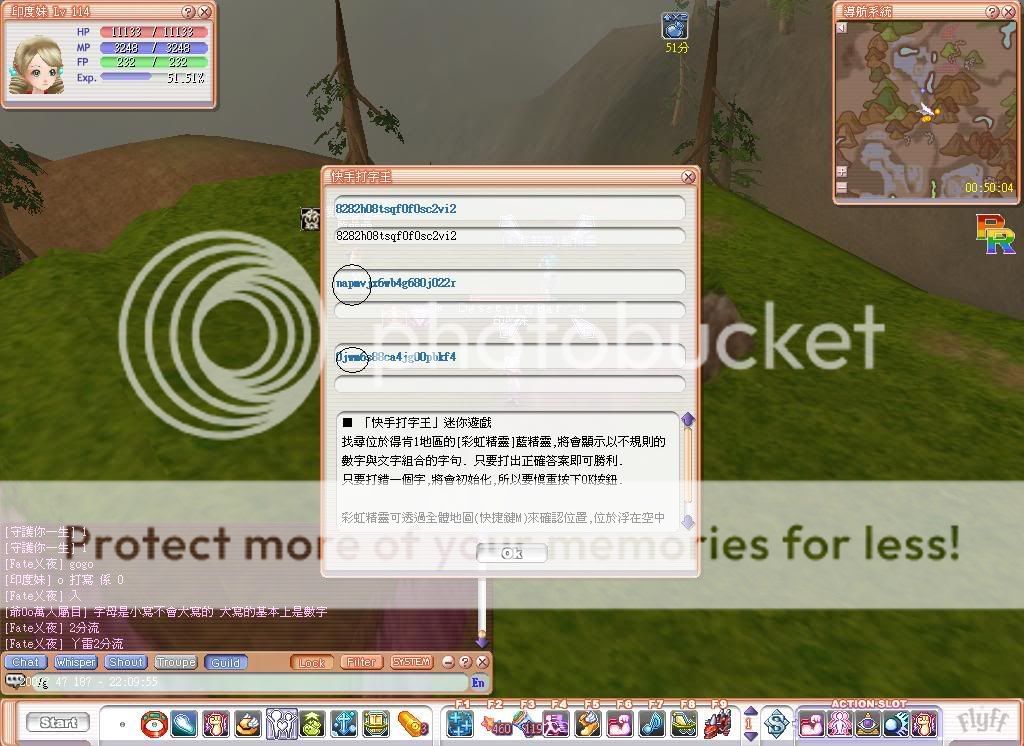Image resolution: width=1024 pixels, height=746 pixels.
Task: Select the F1 hotkey slot skill icon
Action: [460, 723]
